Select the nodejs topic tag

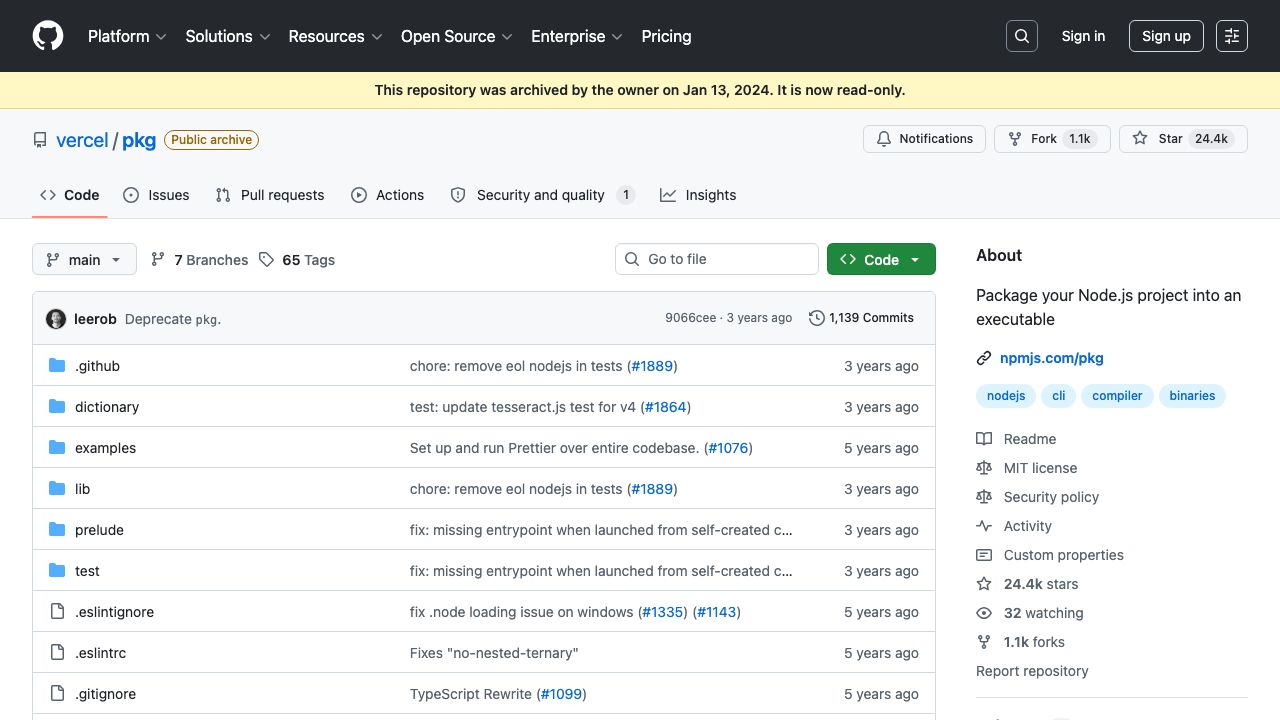[1006, 396]
